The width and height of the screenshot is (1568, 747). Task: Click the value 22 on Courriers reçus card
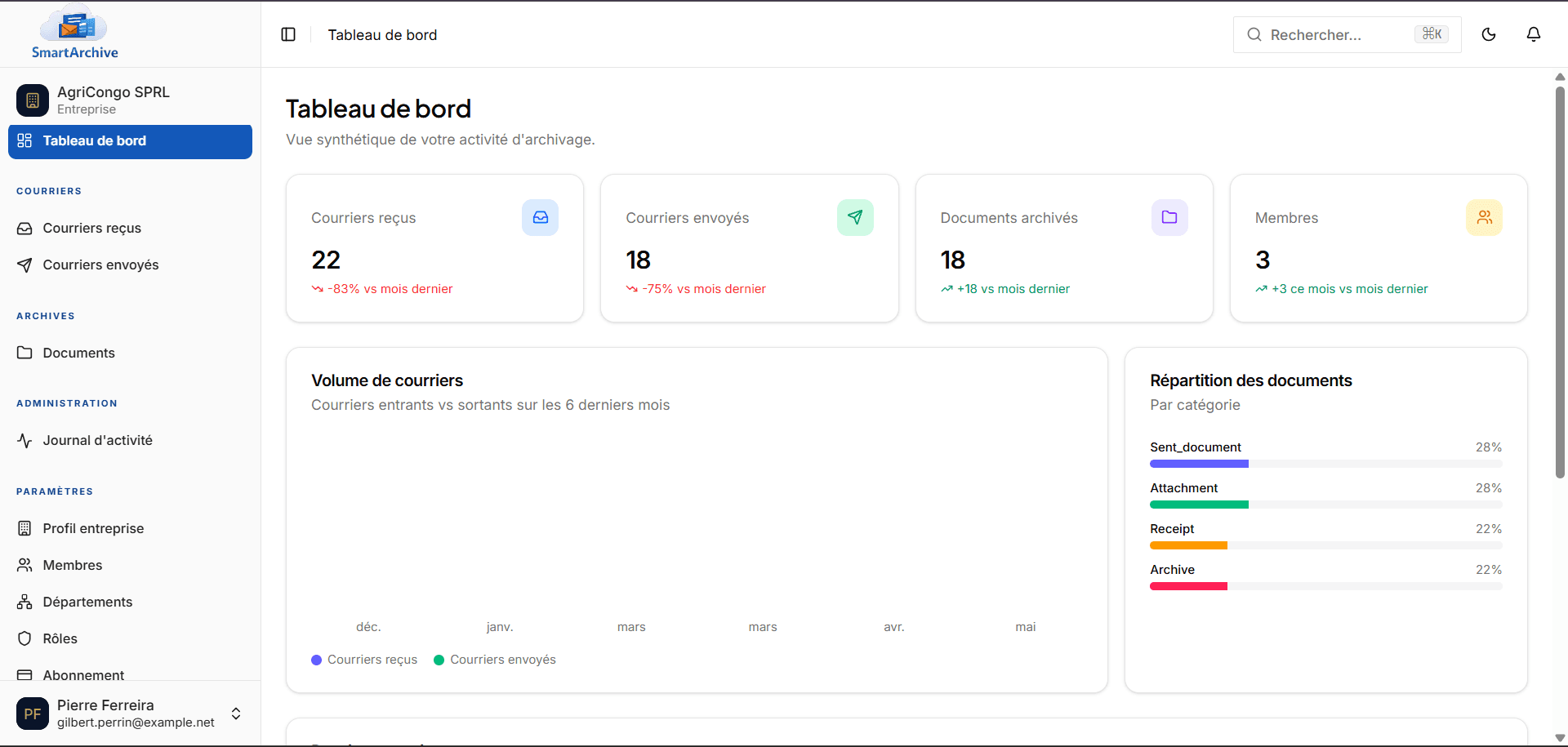click(326, 260)
